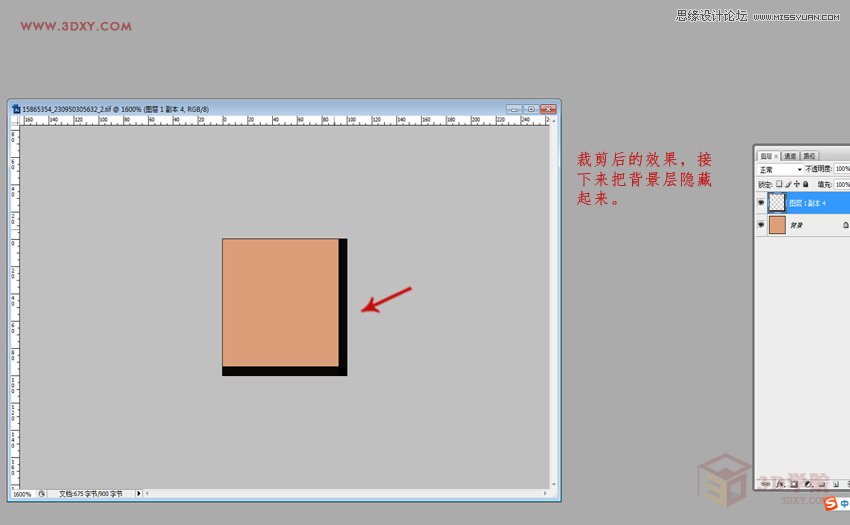Click document size text 文档:675 字节/900 字节
850x525 pixels.
(91, 494)
